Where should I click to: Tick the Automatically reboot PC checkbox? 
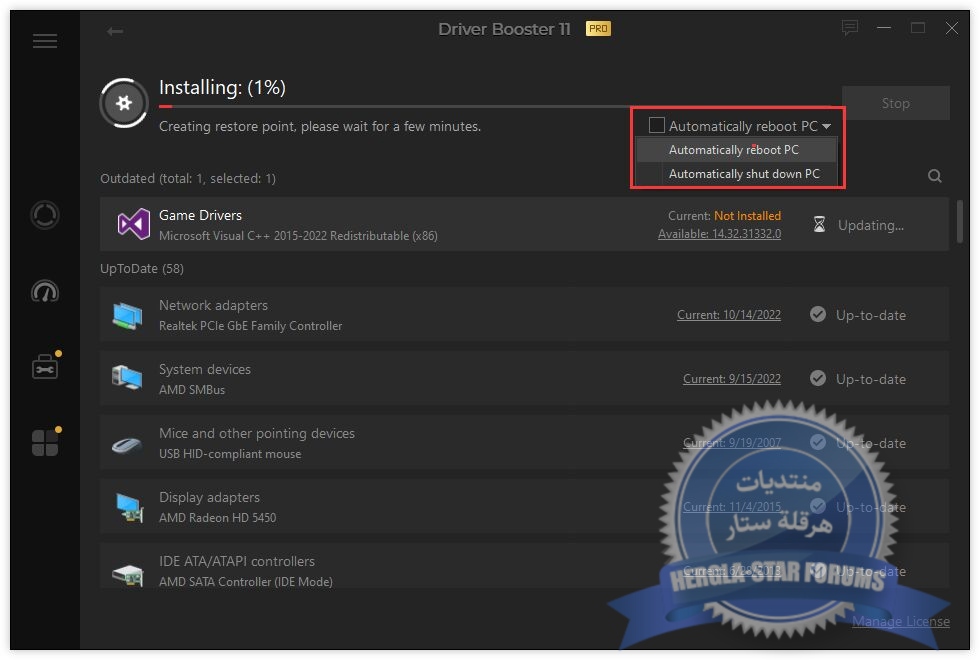[656, 125]
